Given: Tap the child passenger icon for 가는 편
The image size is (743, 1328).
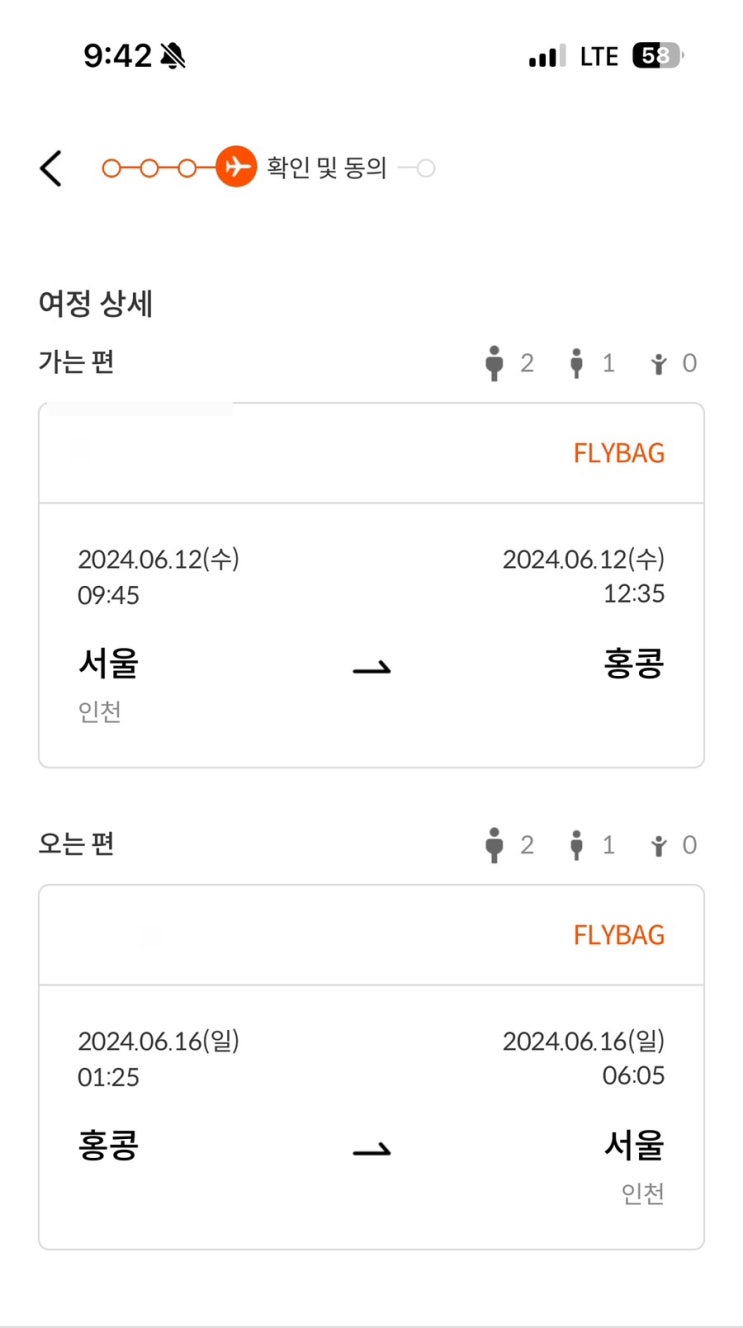Looking at the screenshot, I should 576,363.
